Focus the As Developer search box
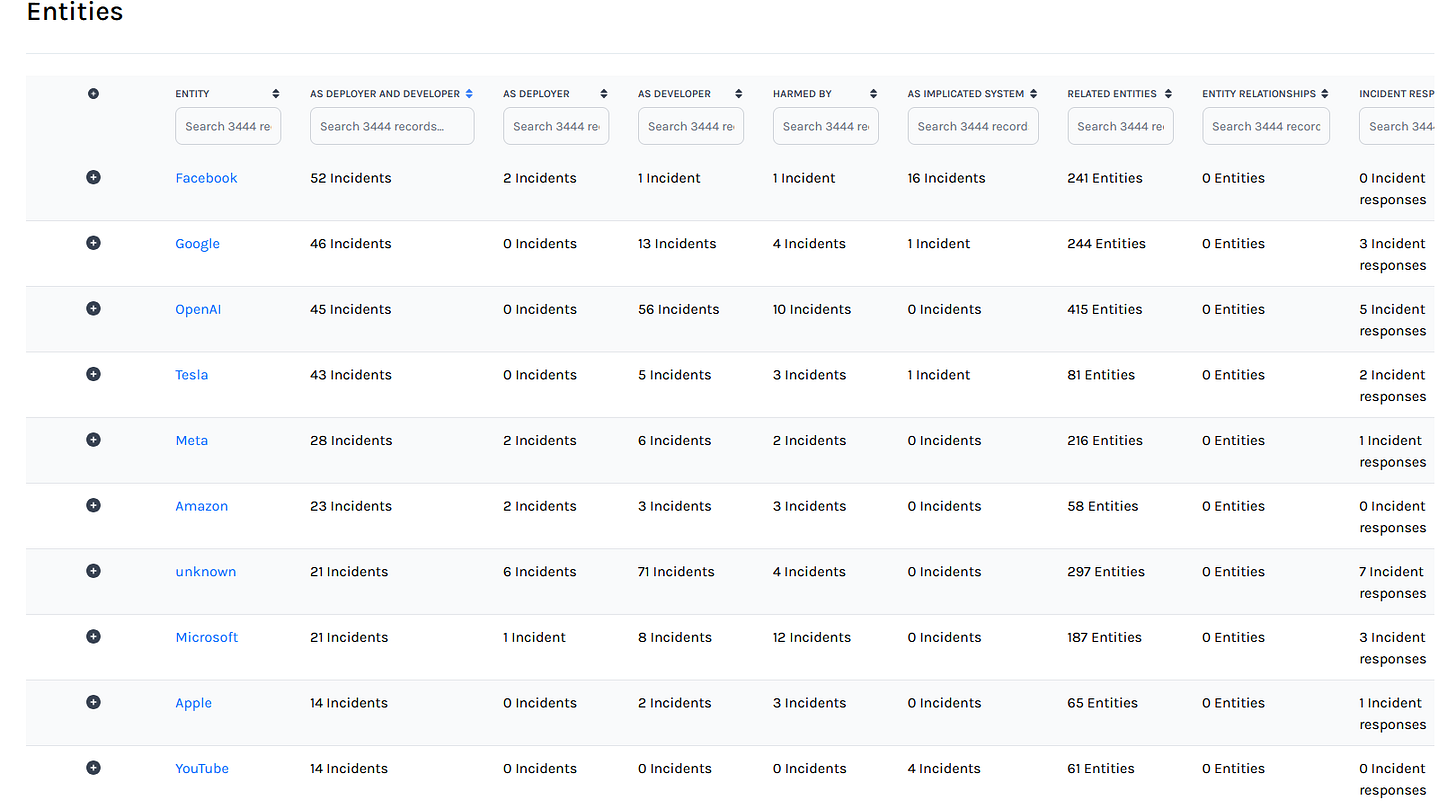Screen dimensions: 1456x810 (x=691, y=126)
